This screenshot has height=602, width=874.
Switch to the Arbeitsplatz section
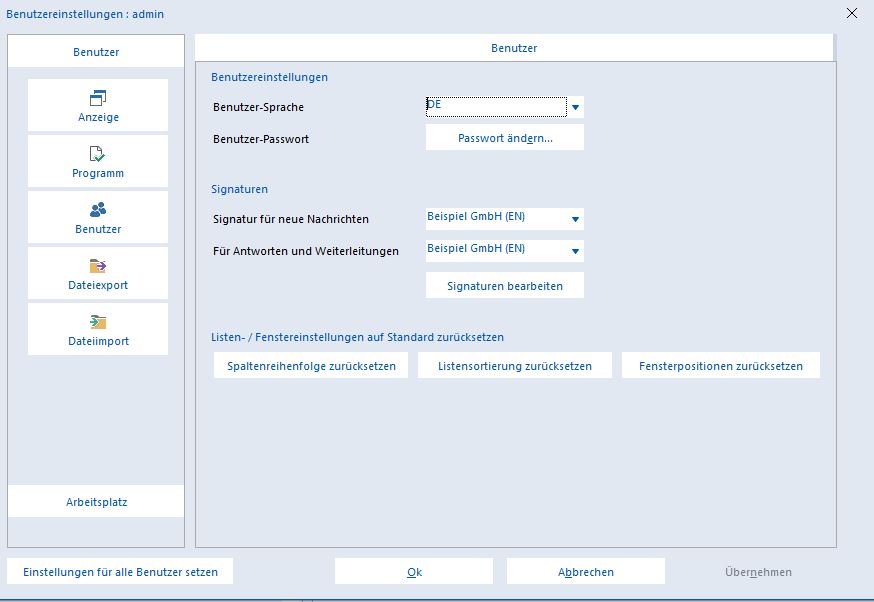pyautogui.click(x=96, y=502)
